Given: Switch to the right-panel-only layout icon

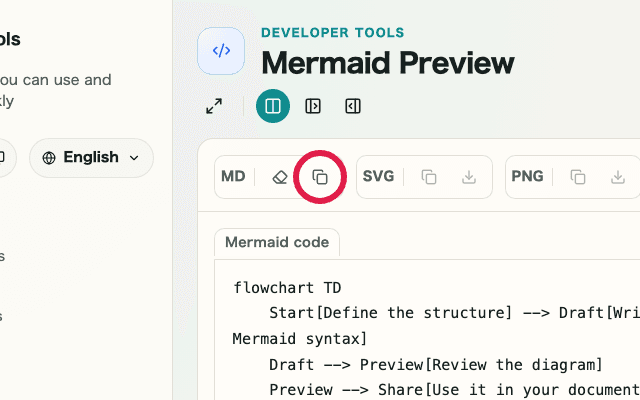Looking at the screenshot, I should [x=353, y=106].
